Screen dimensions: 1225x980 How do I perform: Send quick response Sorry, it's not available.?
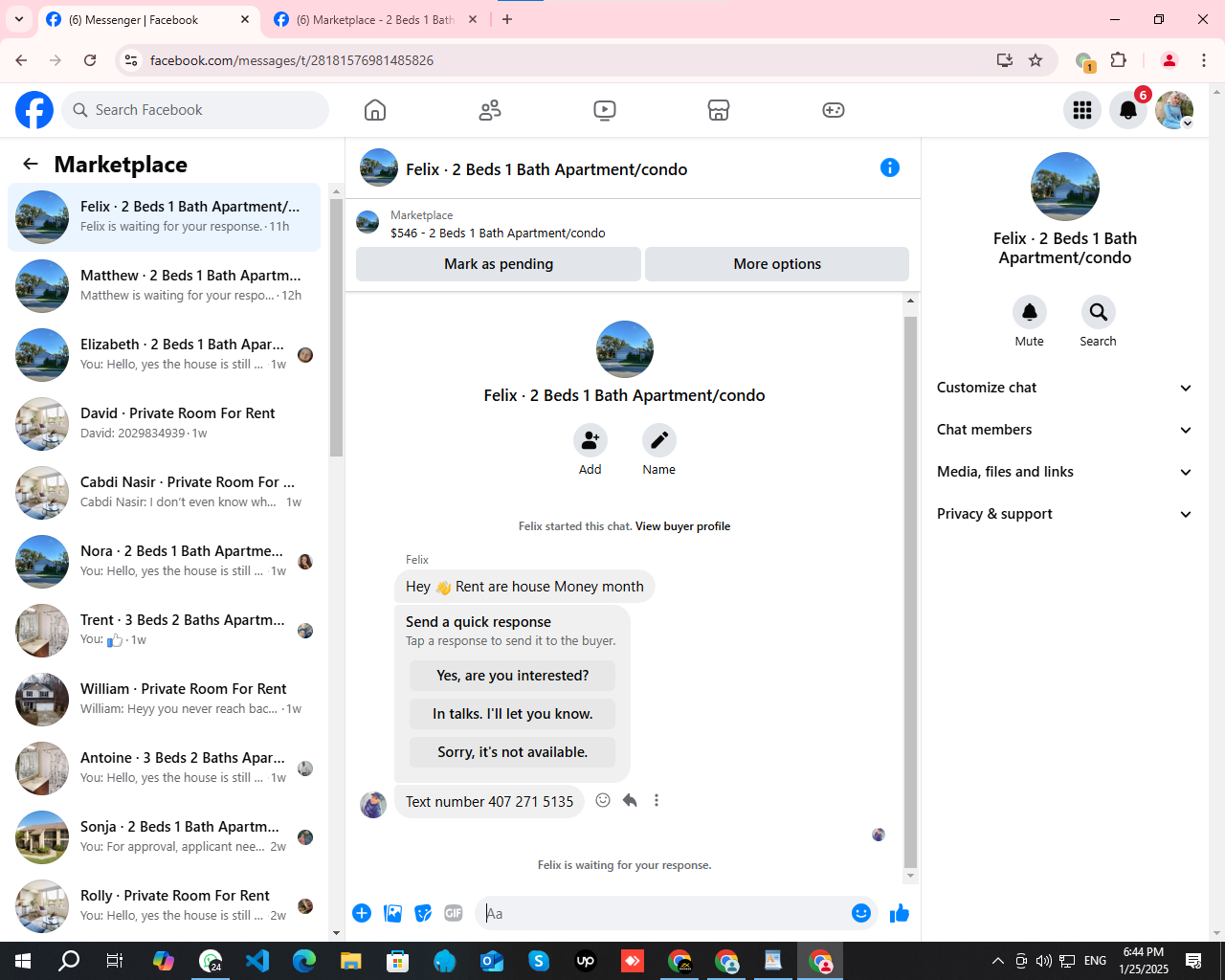coord(513,752)
